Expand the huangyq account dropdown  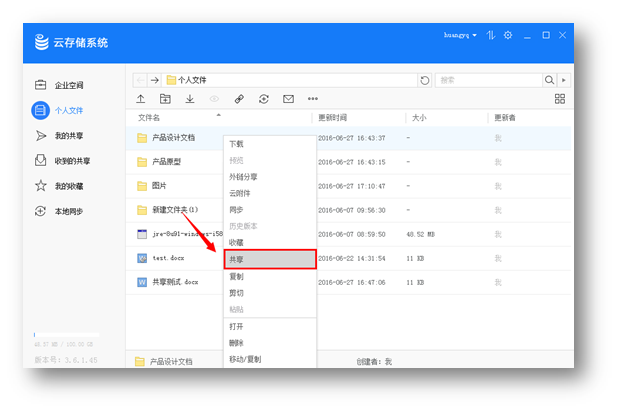coord(461,36)
